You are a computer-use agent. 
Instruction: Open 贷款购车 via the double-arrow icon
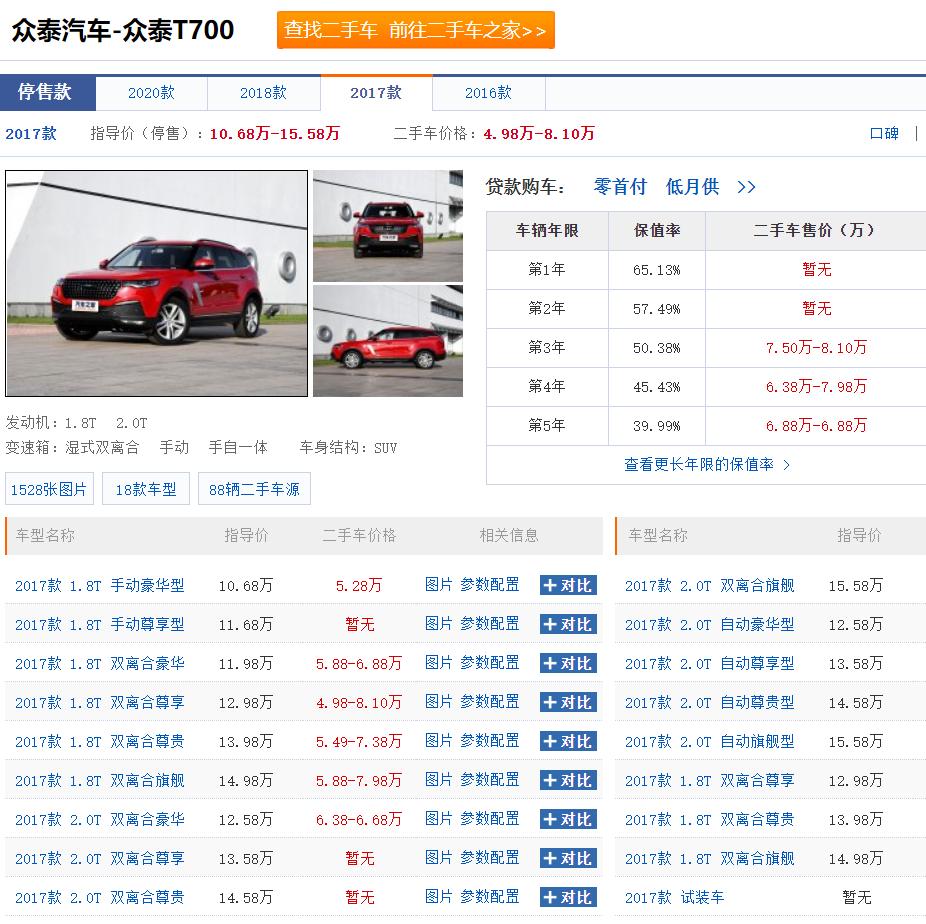click(x=747, y=187)
